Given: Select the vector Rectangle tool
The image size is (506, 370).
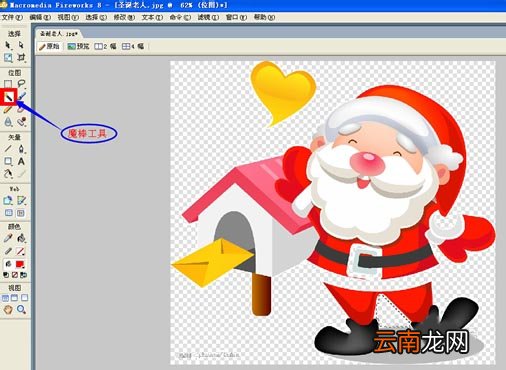Looking at the screenshot, I should 8,161.
